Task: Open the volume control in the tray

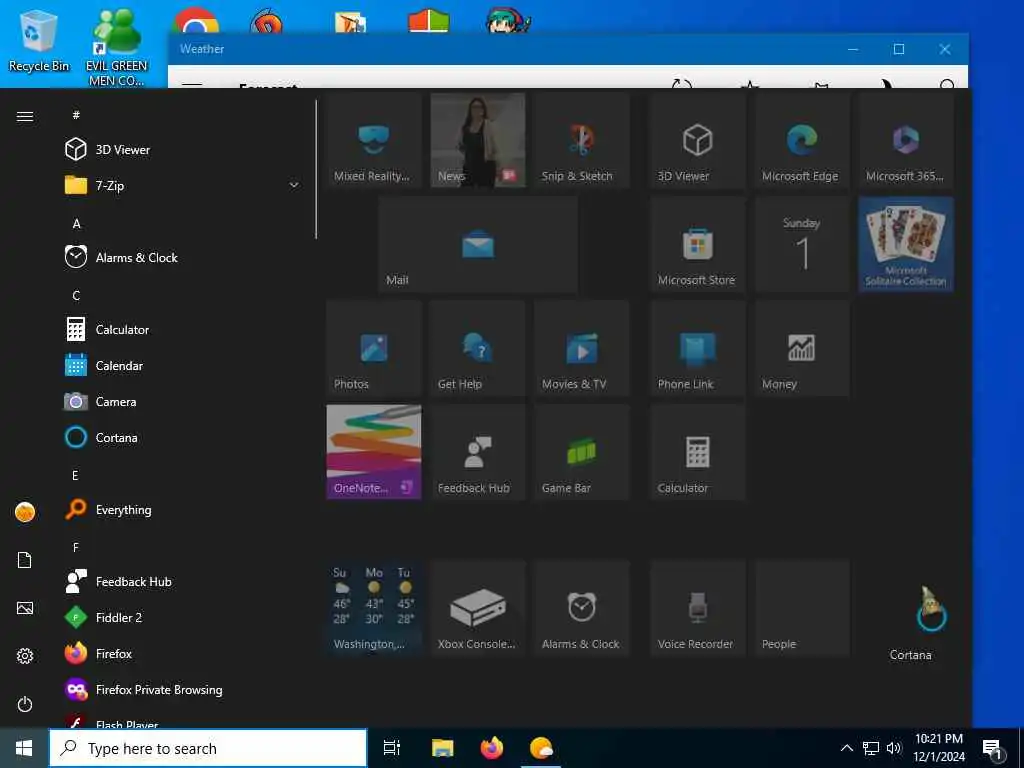Action: tap(894, 748)
